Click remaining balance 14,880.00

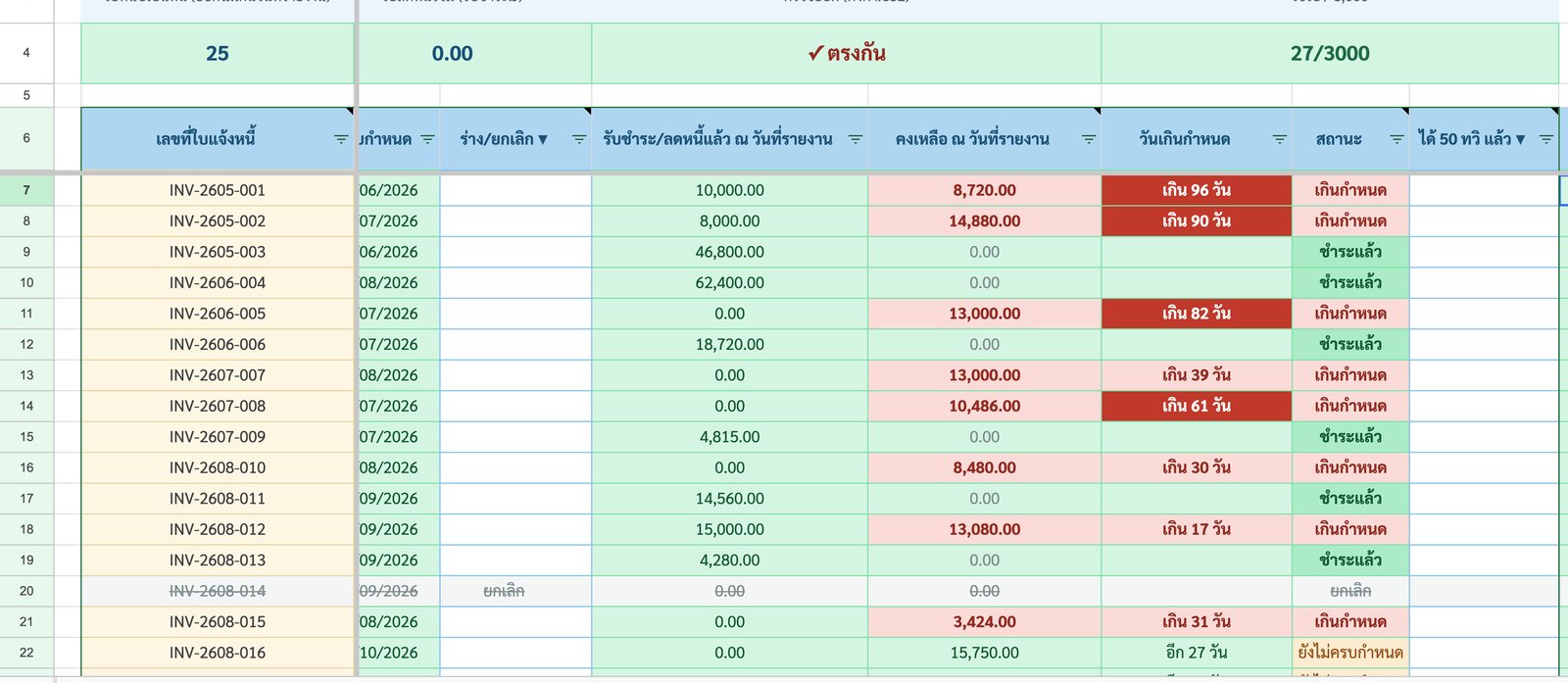985,221
